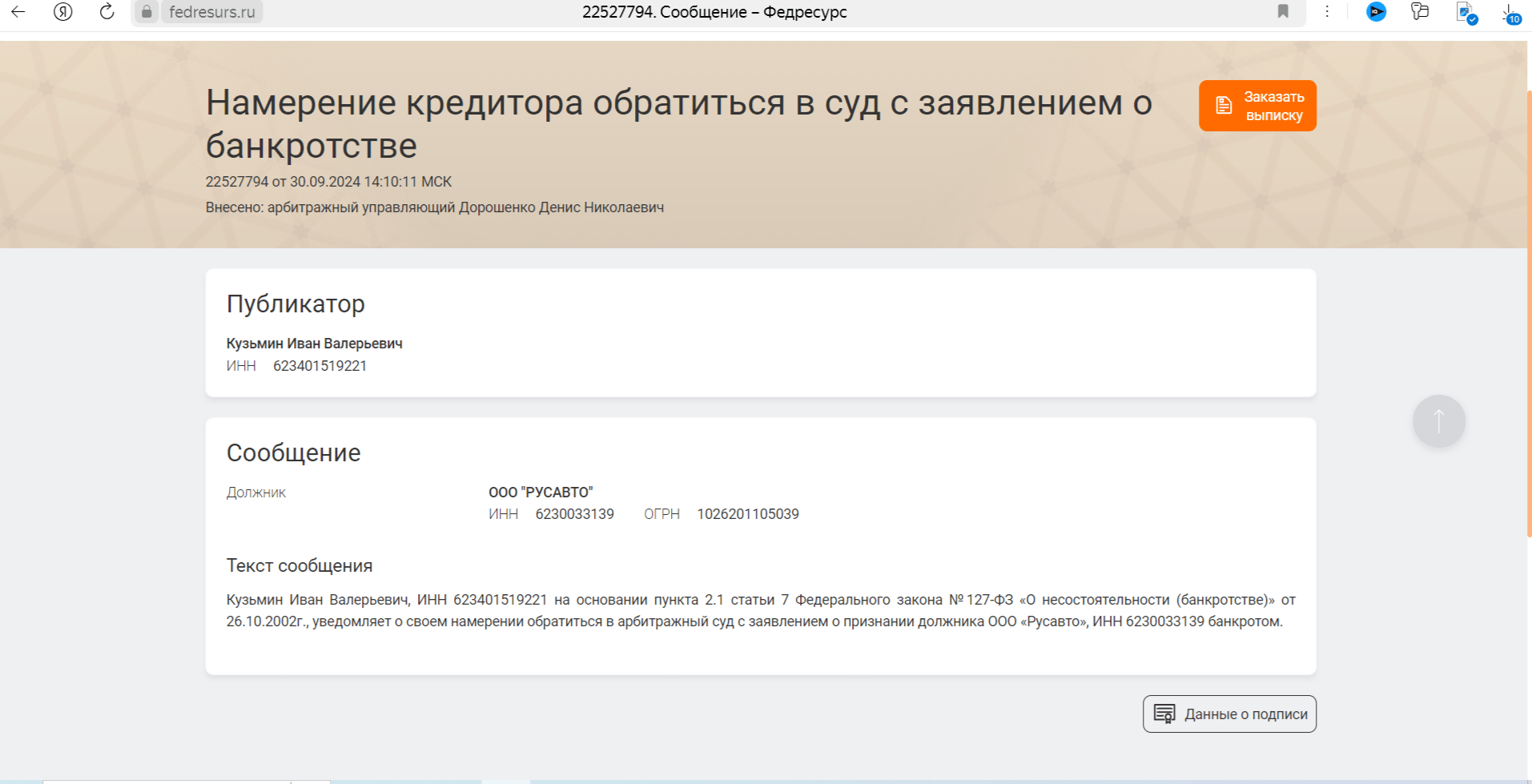Click the lock icon in the address bar
Image resolution: width=1532 pixels, height=784 pixels.
click(x=147, y=12)
